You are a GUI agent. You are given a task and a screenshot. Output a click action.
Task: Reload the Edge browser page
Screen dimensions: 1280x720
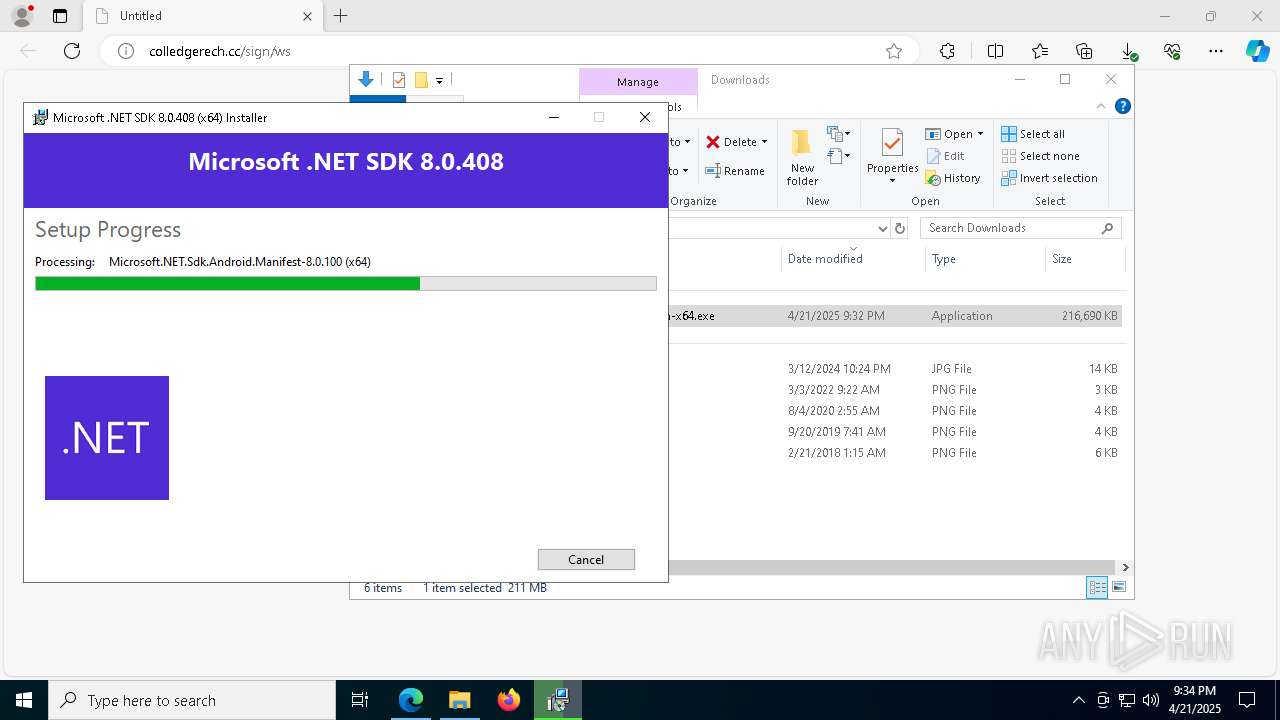72,51
